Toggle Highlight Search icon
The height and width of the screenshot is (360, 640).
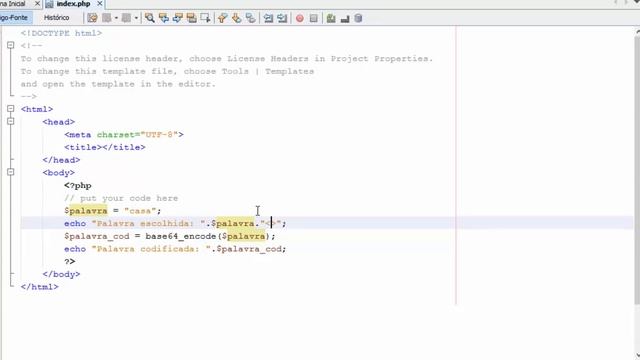[191, 18]
